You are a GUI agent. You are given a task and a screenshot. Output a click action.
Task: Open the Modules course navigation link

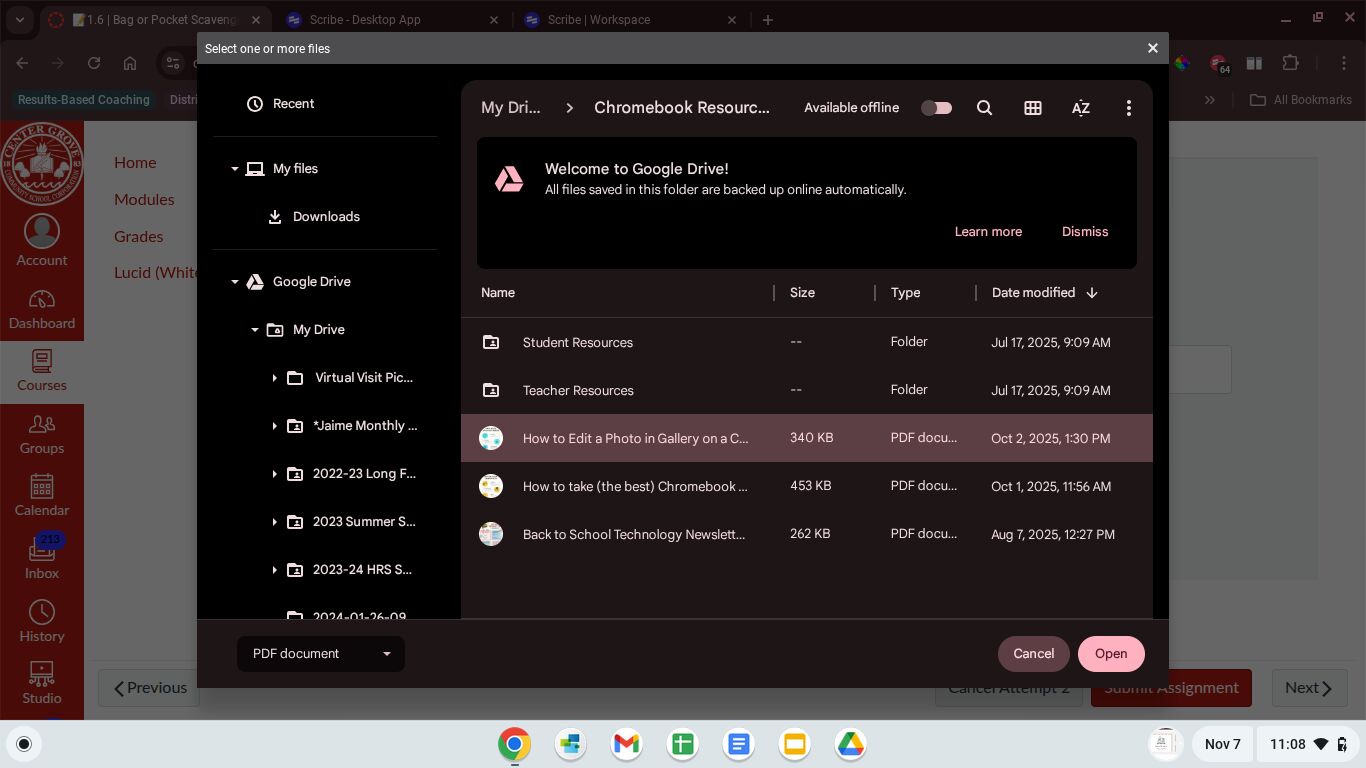click(x=144, y=200)
